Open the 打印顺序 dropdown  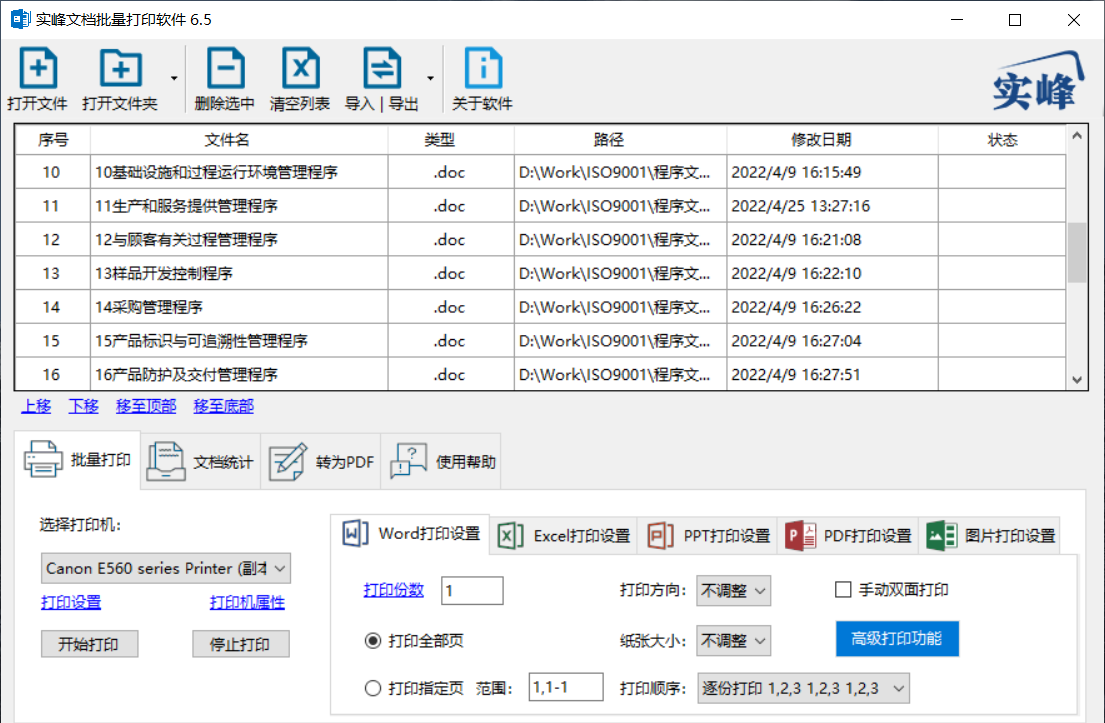[x=803, y=688]
